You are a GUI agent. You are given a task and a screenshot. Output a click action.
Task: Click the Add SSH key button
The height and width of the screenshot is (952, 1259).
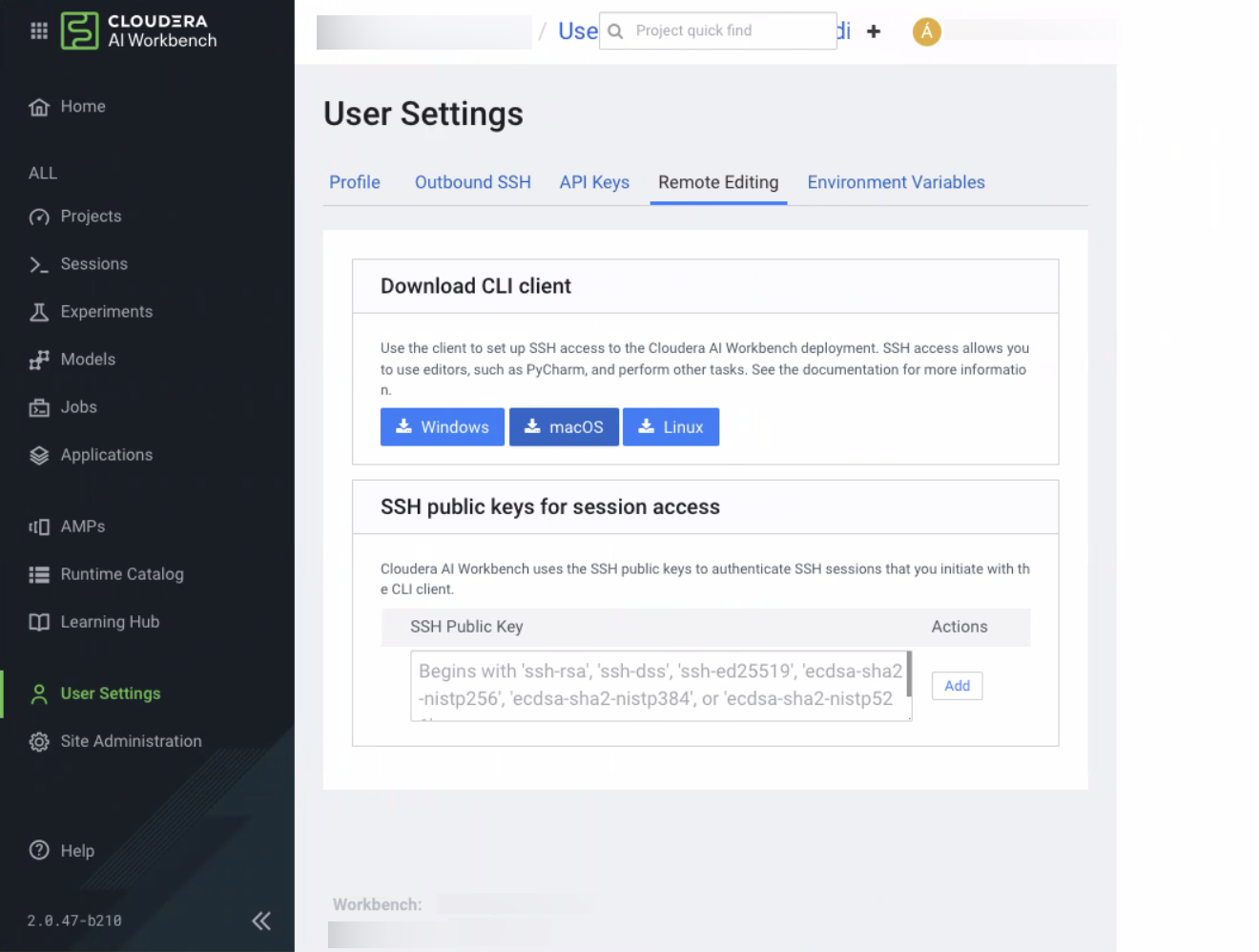pyautogui.click(x=957, y=686)
